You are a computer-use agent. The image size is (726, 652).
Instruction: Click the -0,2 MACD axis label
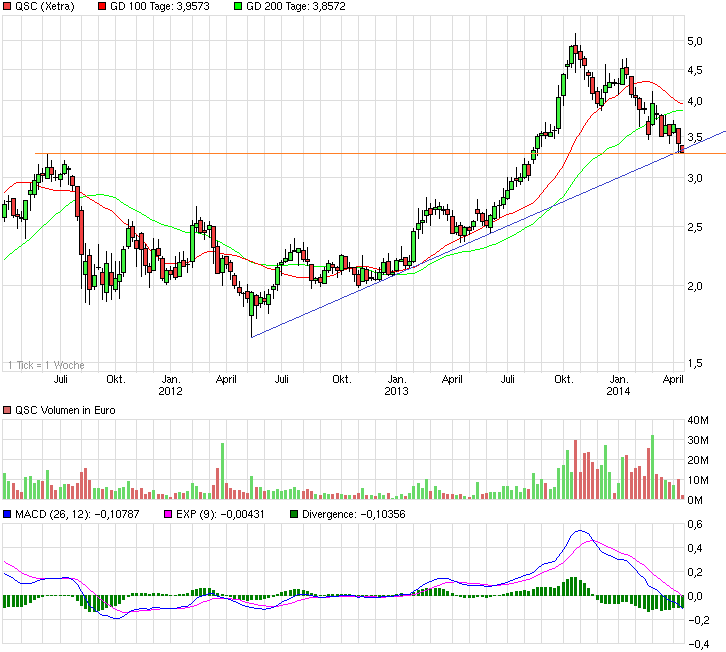point(698,620)
